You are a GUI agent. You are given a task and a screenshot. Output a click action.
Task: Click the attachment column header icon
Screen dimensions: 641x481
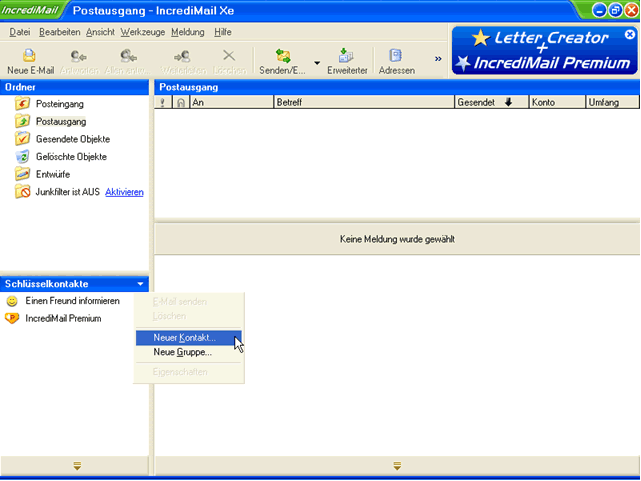[181, 102]
